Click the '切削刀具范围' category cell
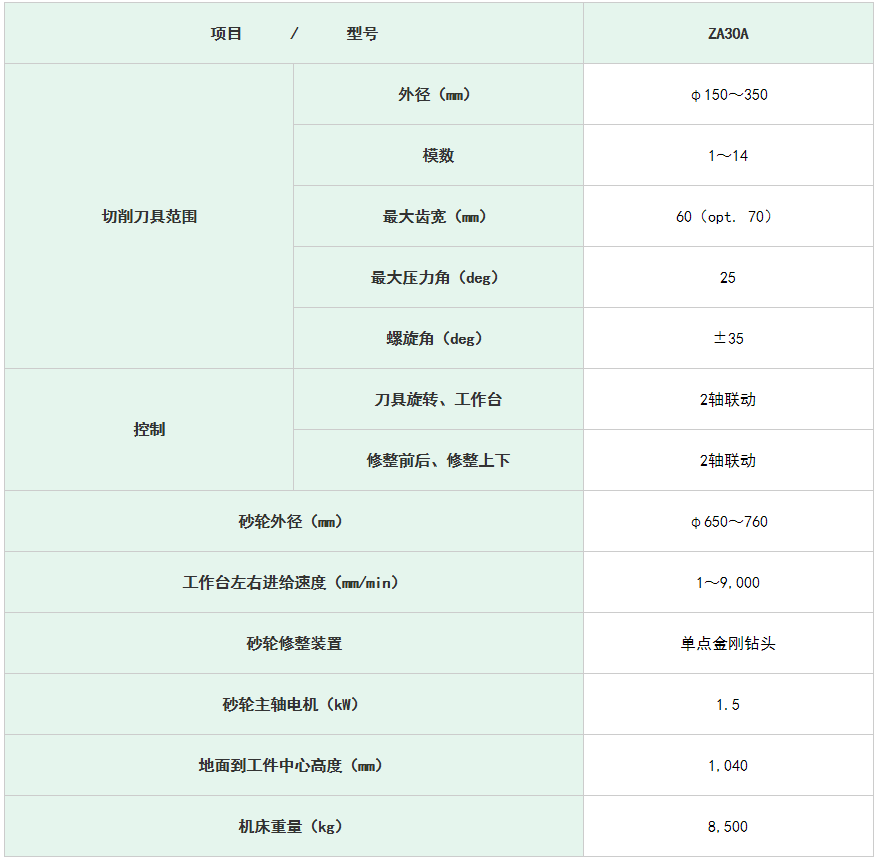The height and width of the screenshot is (860, 878). tap(149, 216)
